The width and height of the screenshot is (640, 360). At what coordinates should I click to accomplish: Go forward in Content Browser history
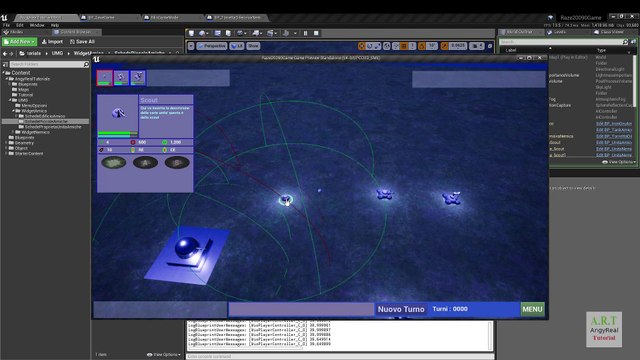coord(11,53)
